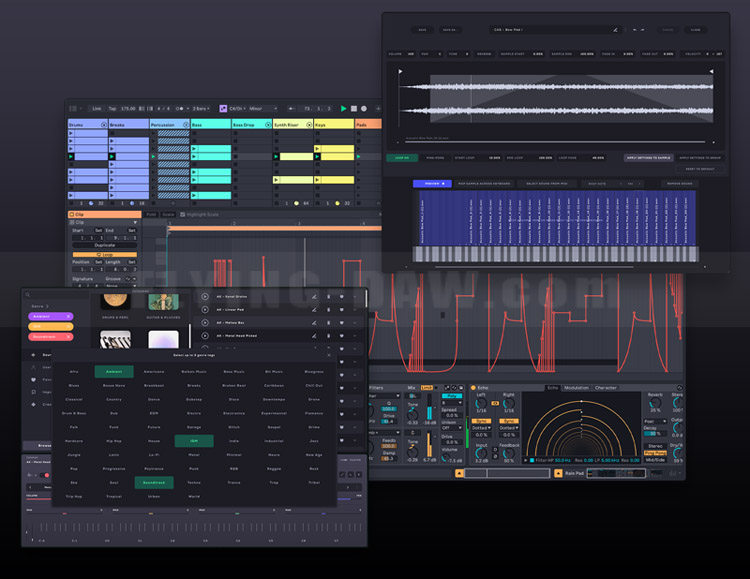
Task: Fold the Drums group track header icon
Action: 103,124
